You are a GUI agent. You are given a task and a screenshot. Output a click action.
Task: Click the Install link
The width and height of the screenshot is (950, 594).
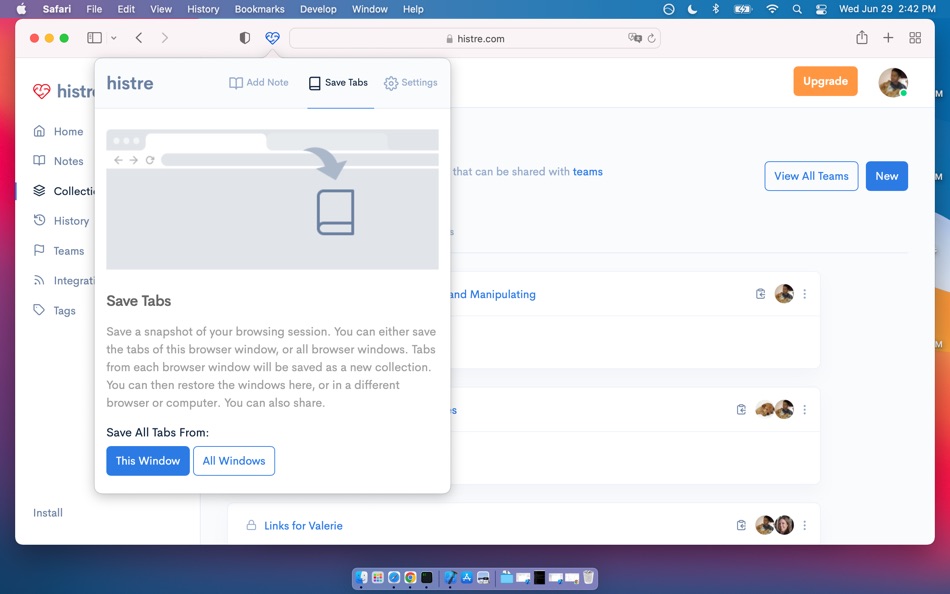click(48, 513)
